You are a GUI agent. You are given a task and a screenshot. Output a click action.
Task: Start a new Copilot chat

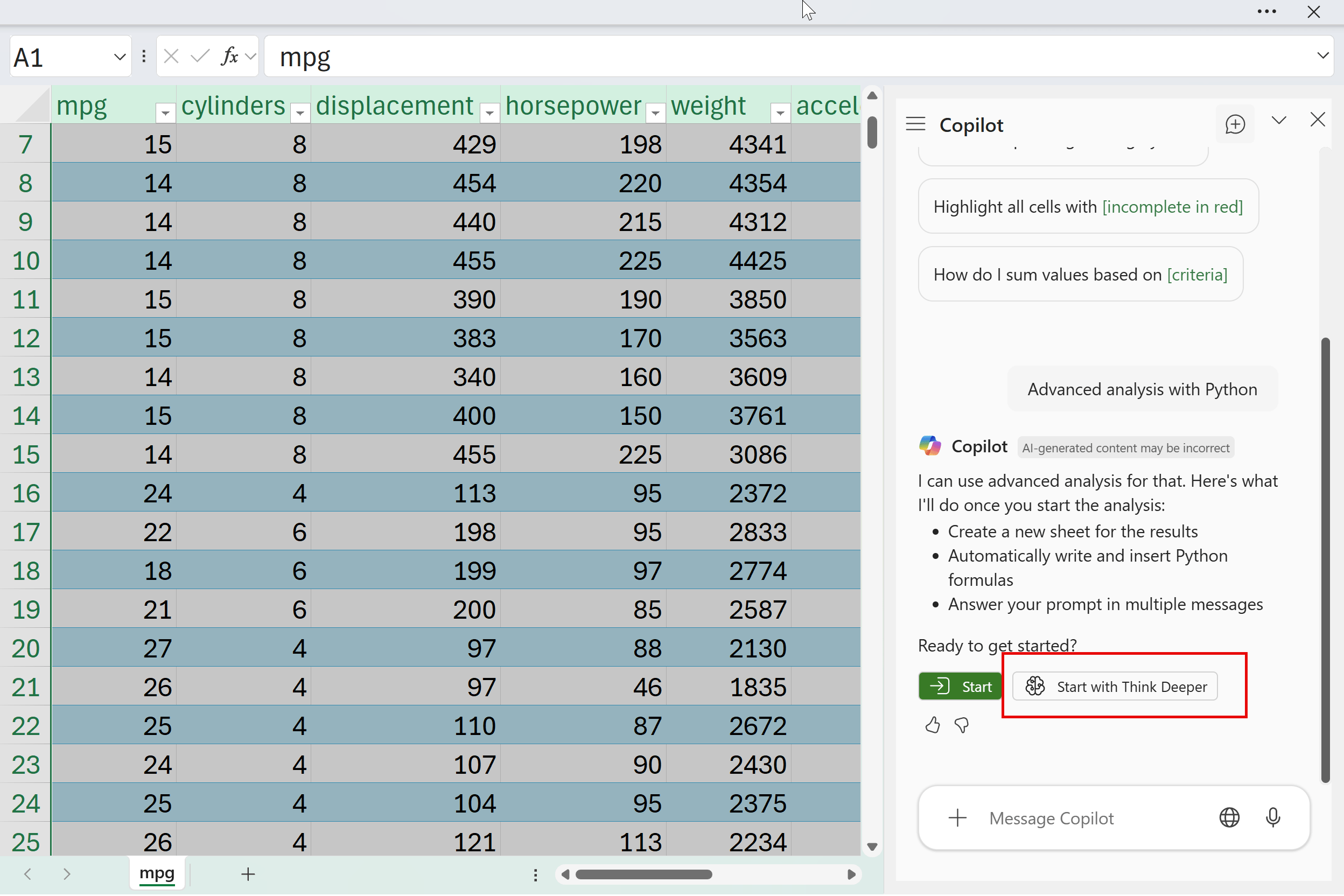[x=1235, y=124]
